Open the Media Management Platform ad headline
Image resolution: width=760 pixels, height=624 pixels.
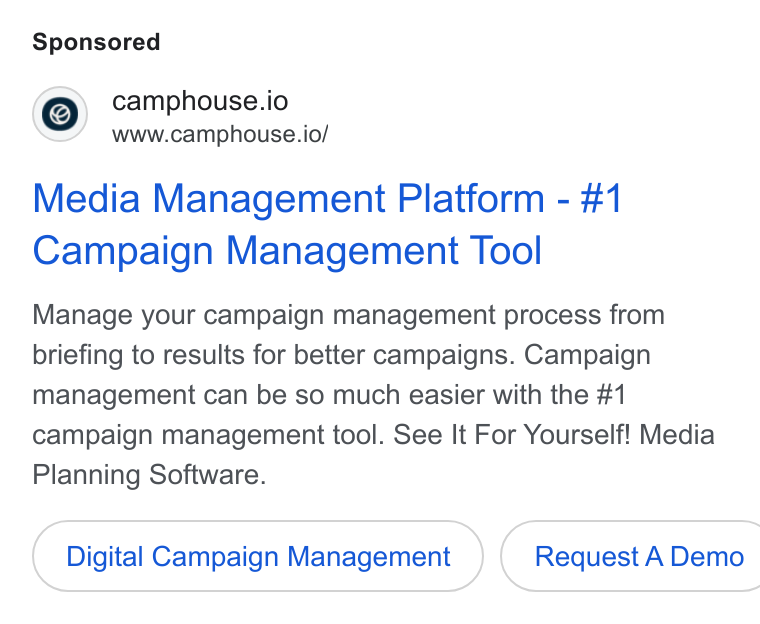click(328, 224)
